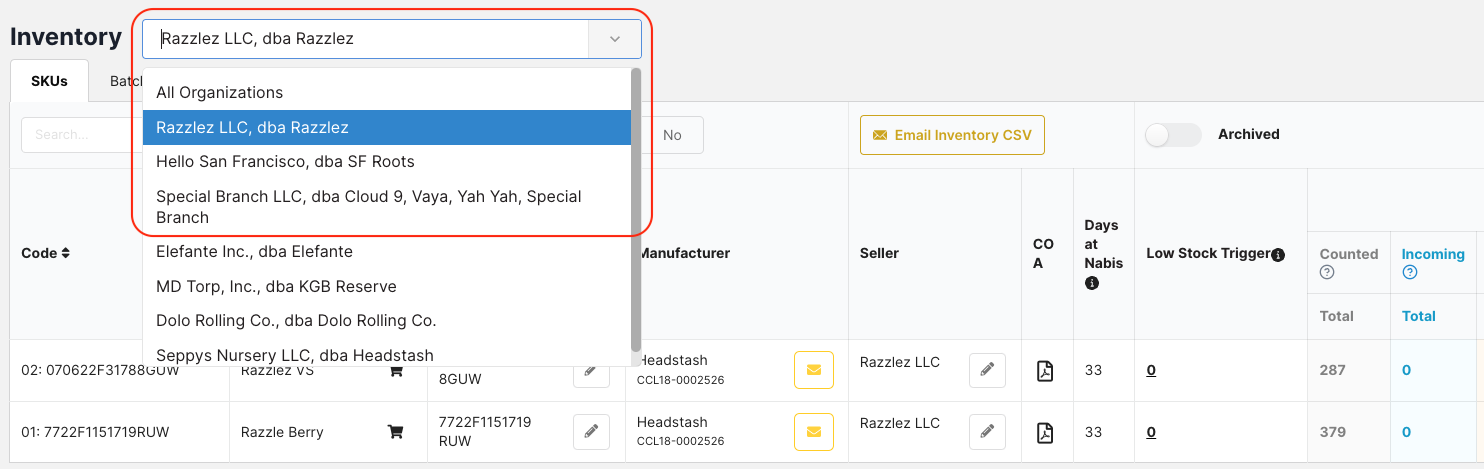Open PDF COA icon for Razzle Berry row
Screen dimensions: 1484x469
point(1044,432)
